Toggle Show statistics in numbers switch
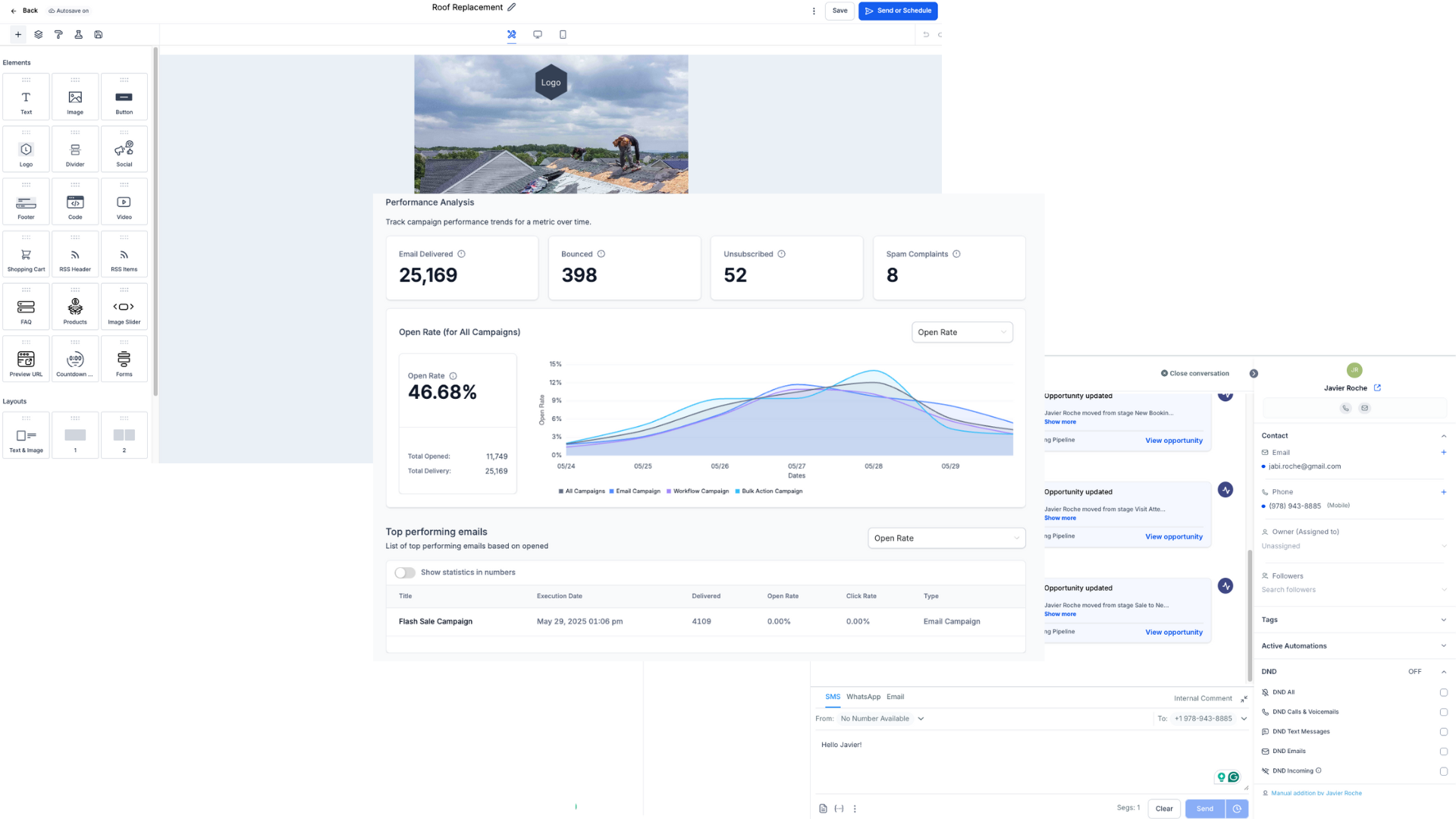This screenshot has height=819, width=1456. pyautogui.click(x=405, y=573)
